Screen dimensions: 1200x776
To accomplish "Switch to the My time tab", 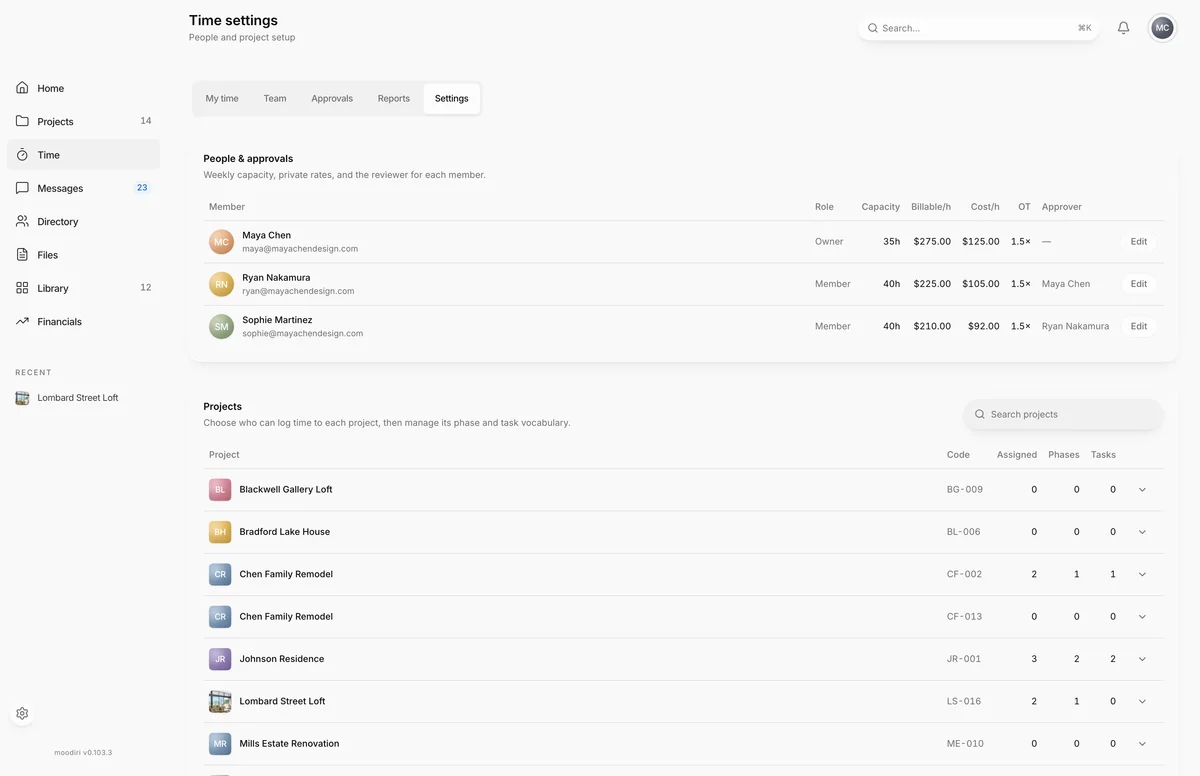I will click(x=222, y=99).
